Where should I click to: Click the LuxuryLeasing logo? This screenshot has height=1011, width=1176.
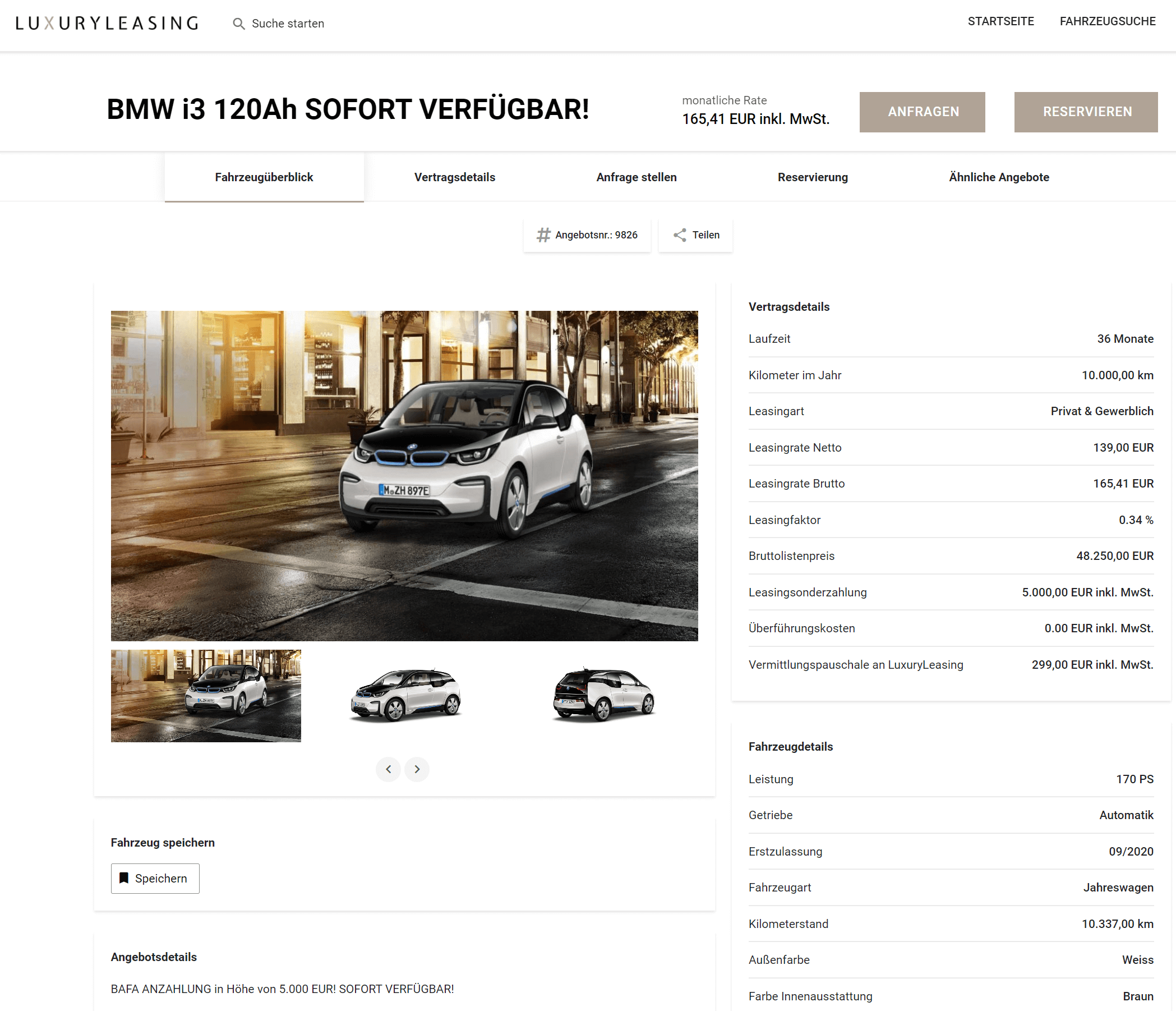tap(107, 23)
